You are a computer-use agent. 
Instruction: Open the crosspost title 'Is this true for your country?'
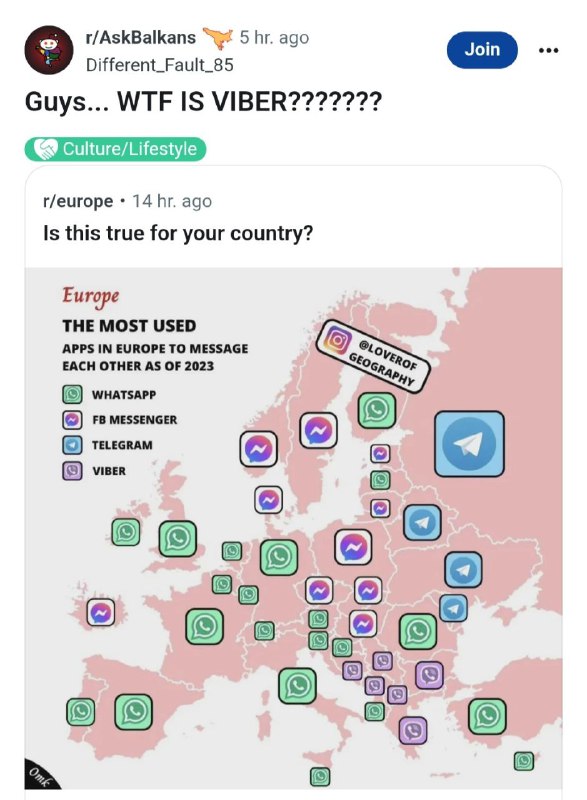178,233
